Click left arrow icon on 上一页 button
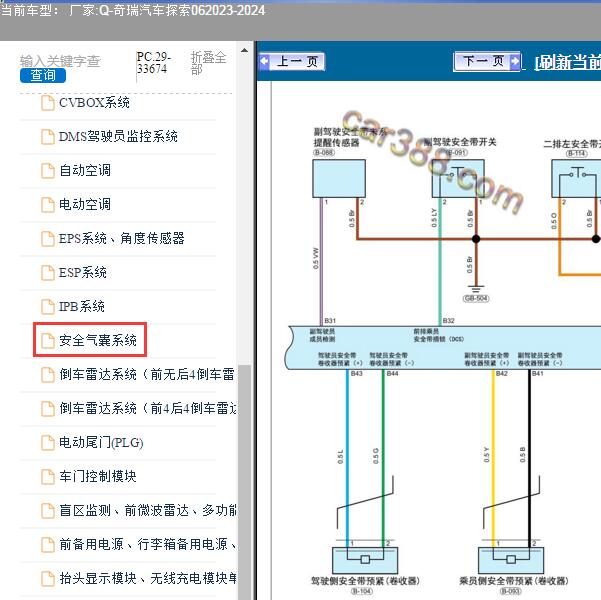Viewport: 601px width, 600px height. pyautogui.click(x=264, y=61)
